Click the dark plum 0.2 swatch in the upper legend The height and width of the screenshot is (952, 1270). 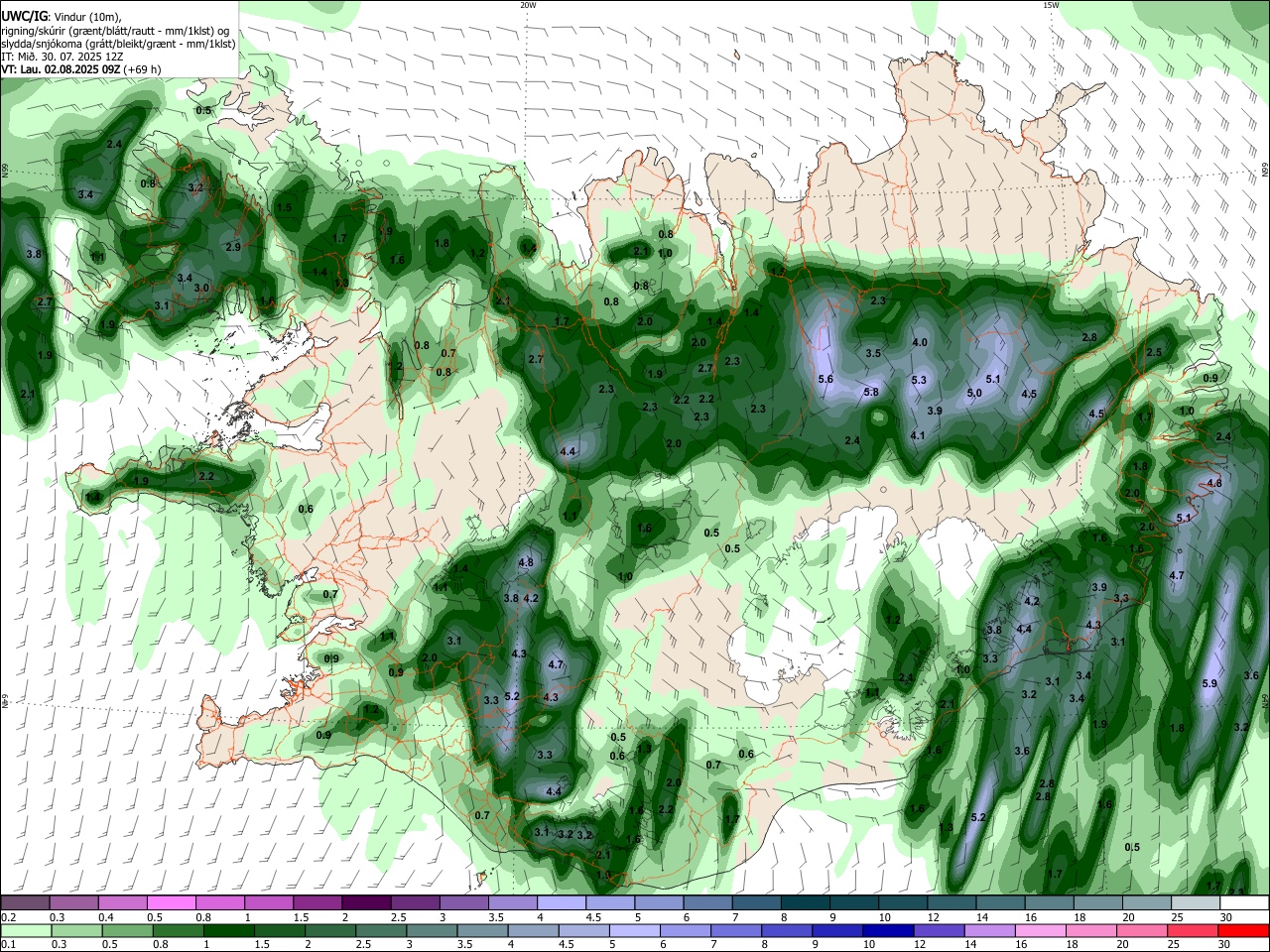tap(26, 903)
